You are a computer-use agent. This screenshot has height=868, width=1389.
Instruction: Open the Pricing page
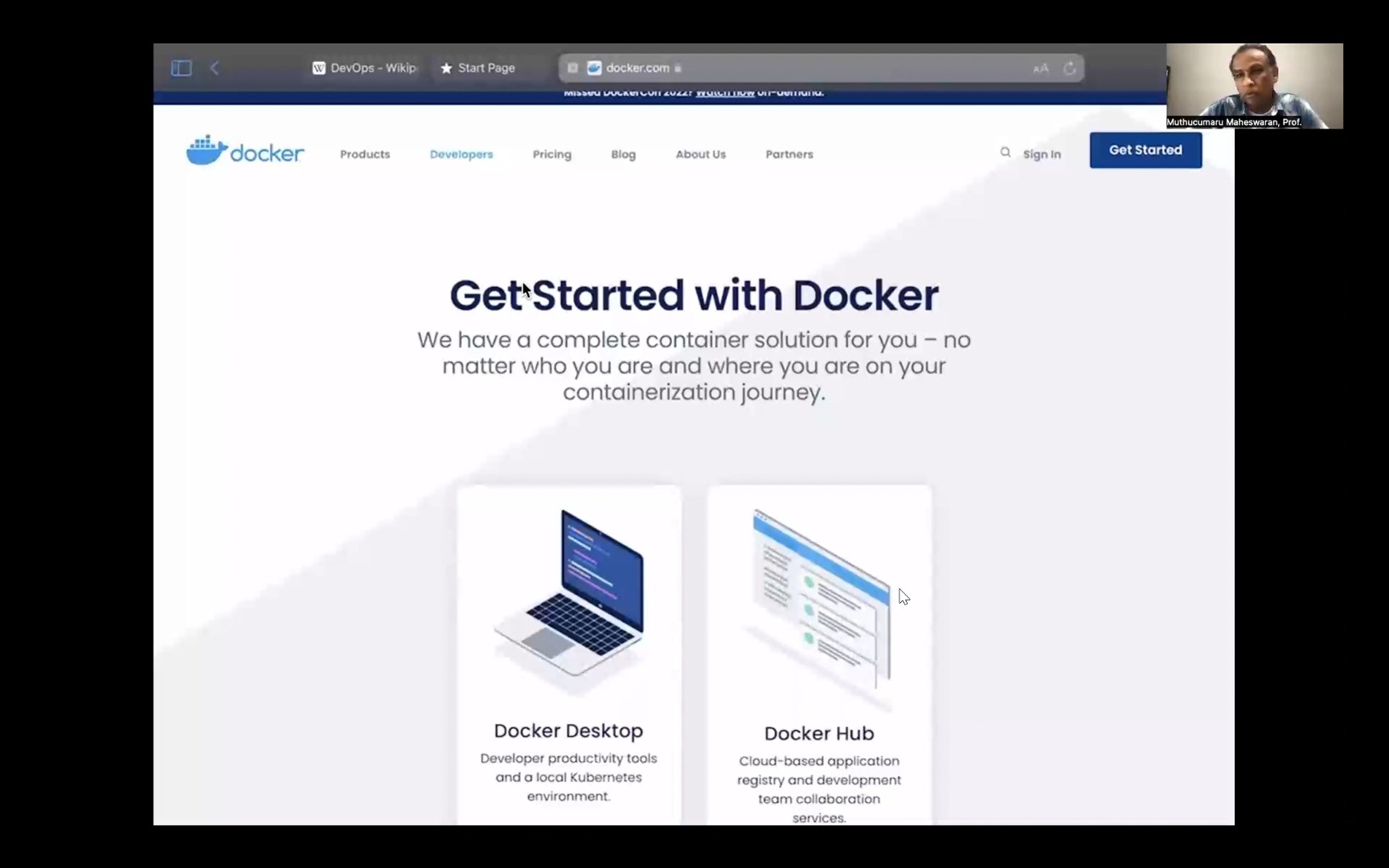point(552,154)
